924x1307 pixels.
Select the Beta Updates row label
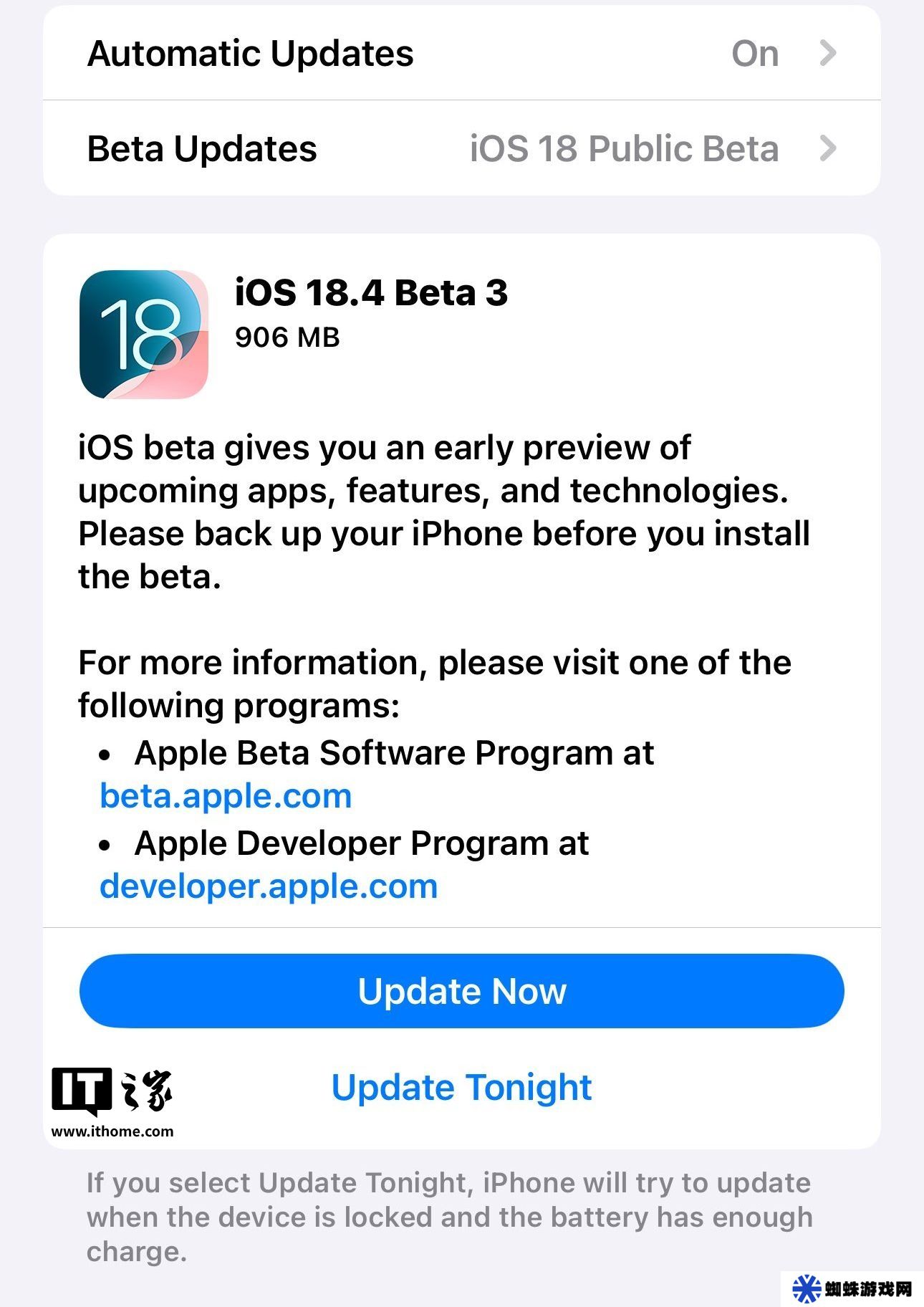tap(202, 149)
